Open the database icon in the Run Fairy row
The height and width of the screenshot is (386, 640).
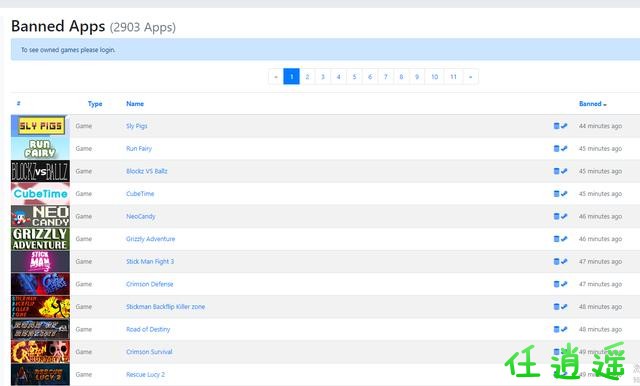pos(556,148)
